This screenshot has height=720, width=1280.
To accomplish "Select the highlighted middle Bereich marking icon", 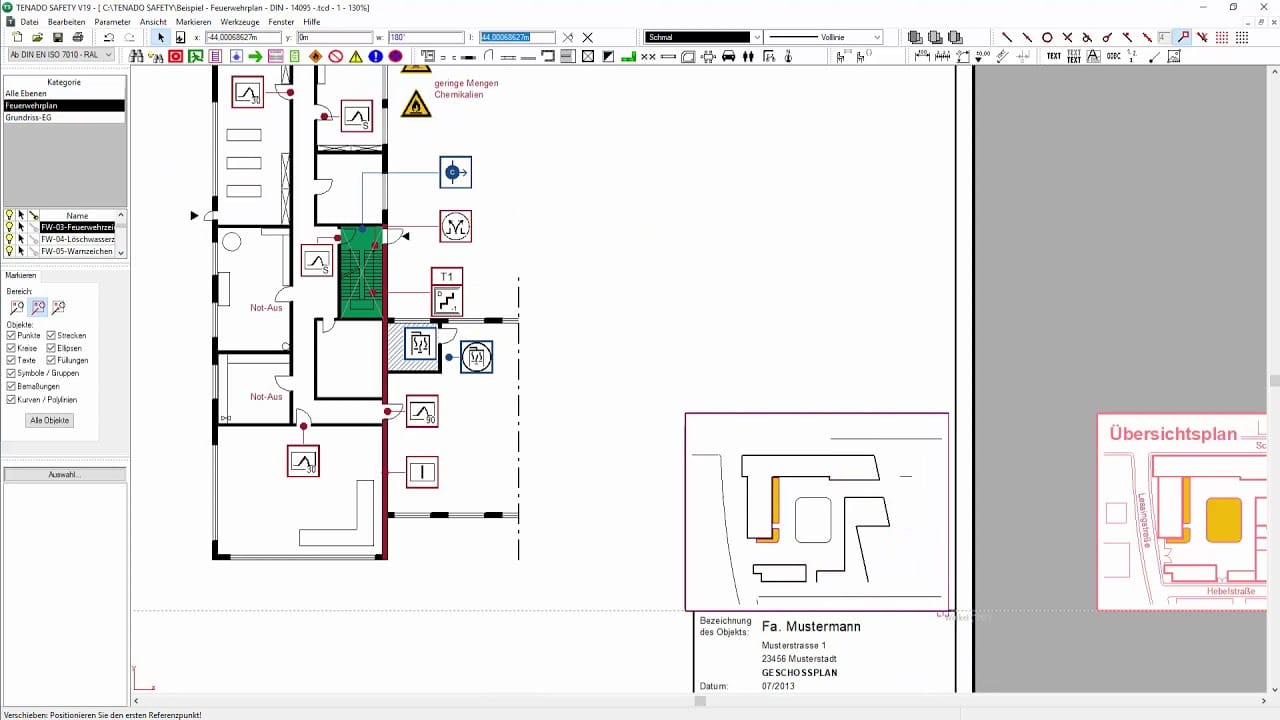I will [x=38, y=308].
